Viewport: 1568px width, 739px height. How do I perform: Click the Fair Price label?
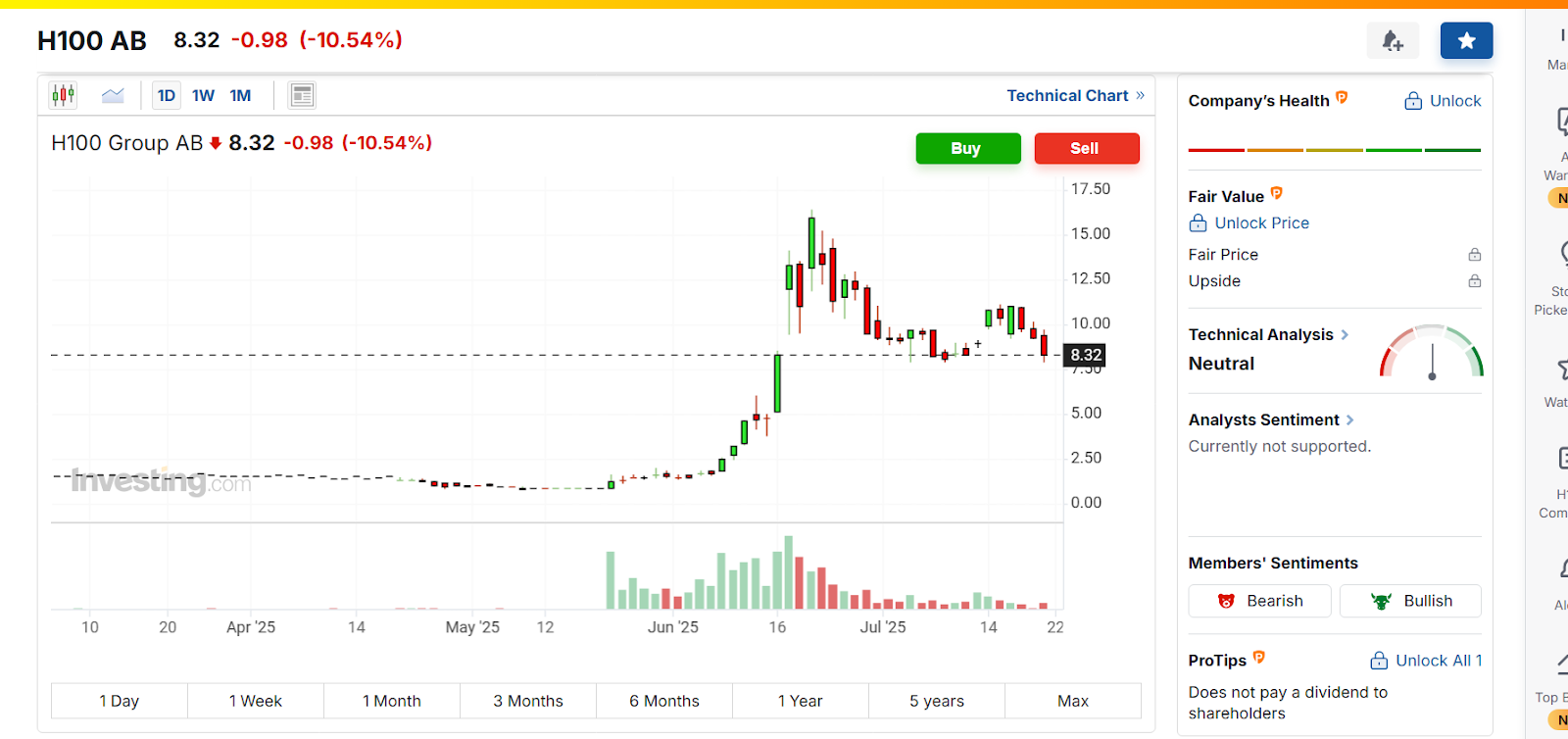click(1223, 255)
